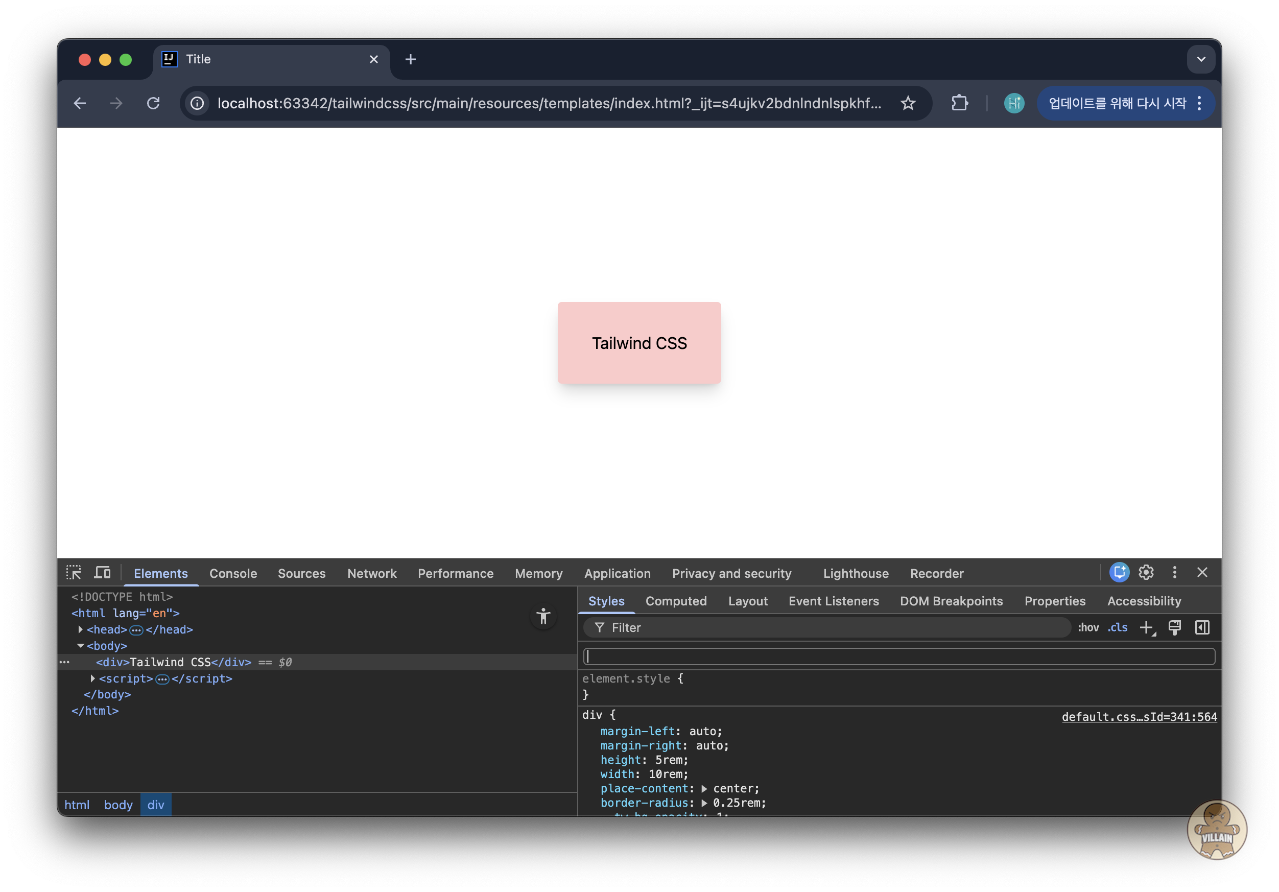Click the Styles Filter input field

point(830,628)
